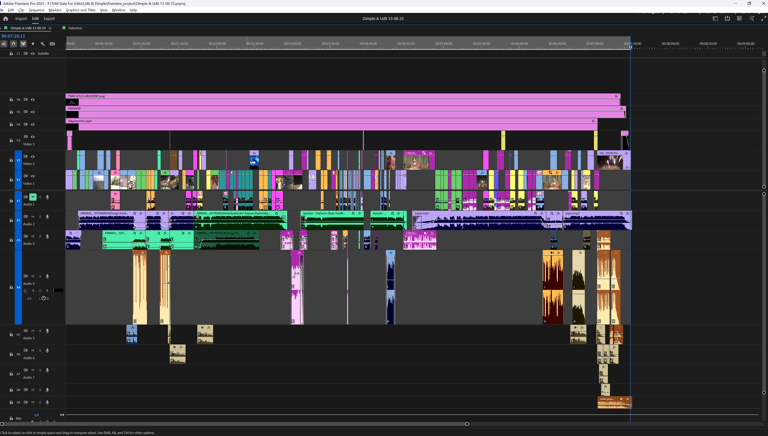
Task: Toggle insert sequences as nests button
Action: tap(4, 44)
